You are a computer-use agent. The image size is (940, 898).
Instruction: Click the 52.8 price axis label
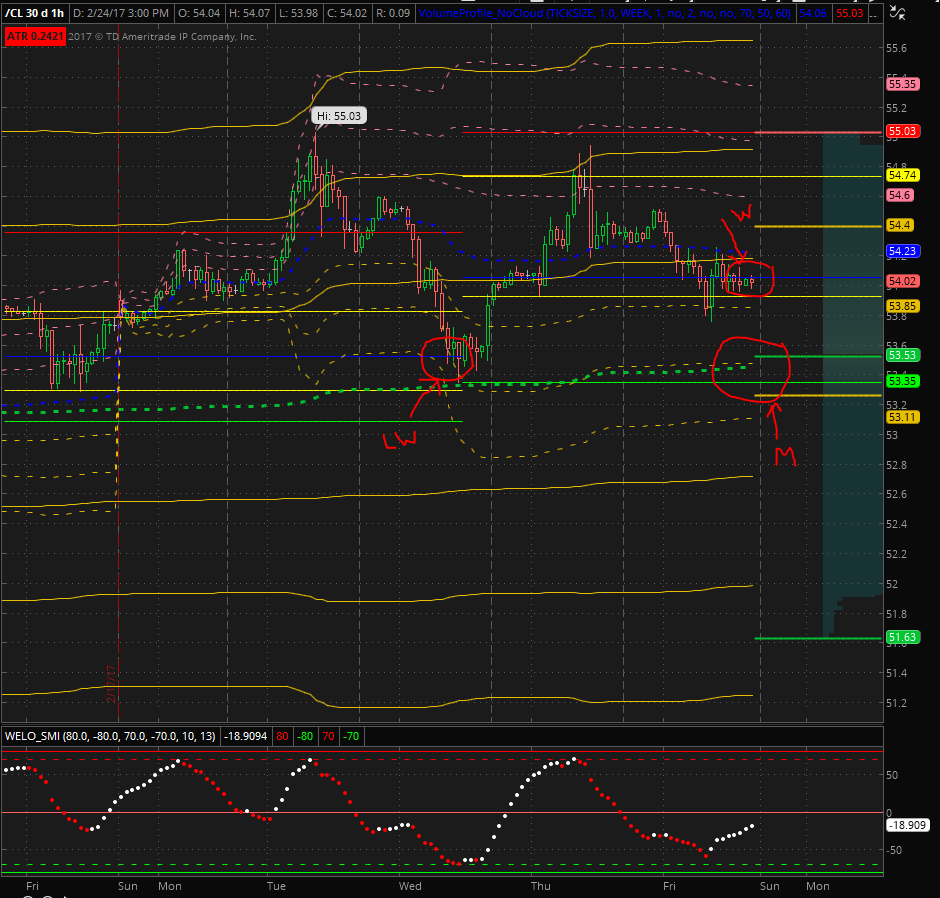point(896,465)
